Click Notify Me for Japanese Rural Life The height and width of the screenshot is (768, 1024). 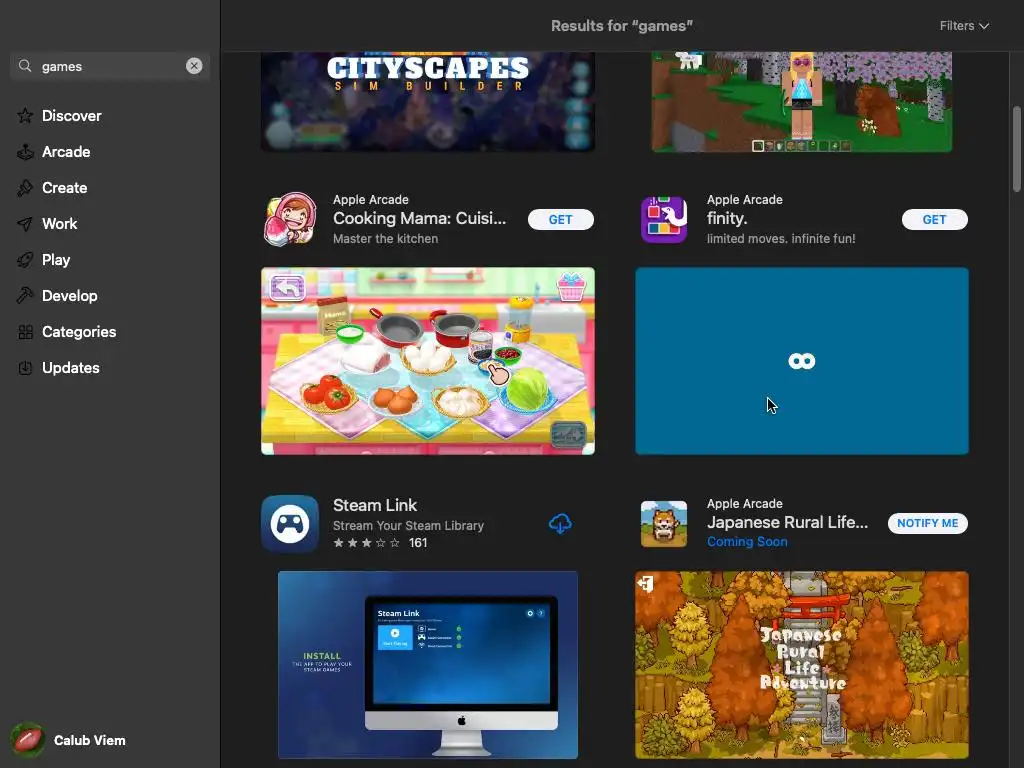pos(927,523)
